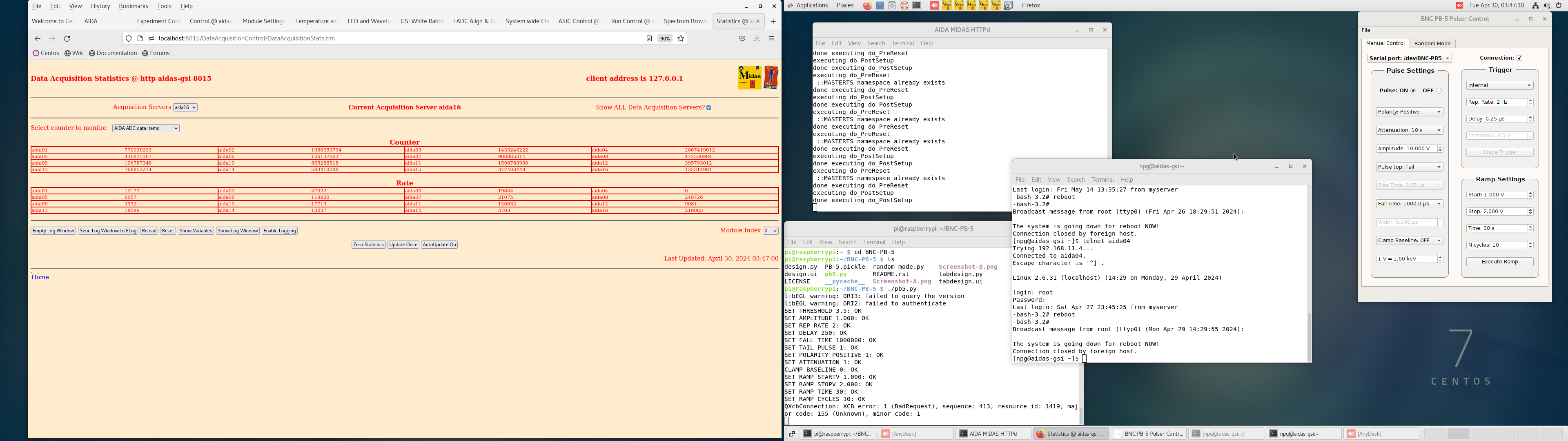Open AIDA ADC data items counter dropdown
Viewport: 1568px width, 441px height.
[x=146, y=129]
